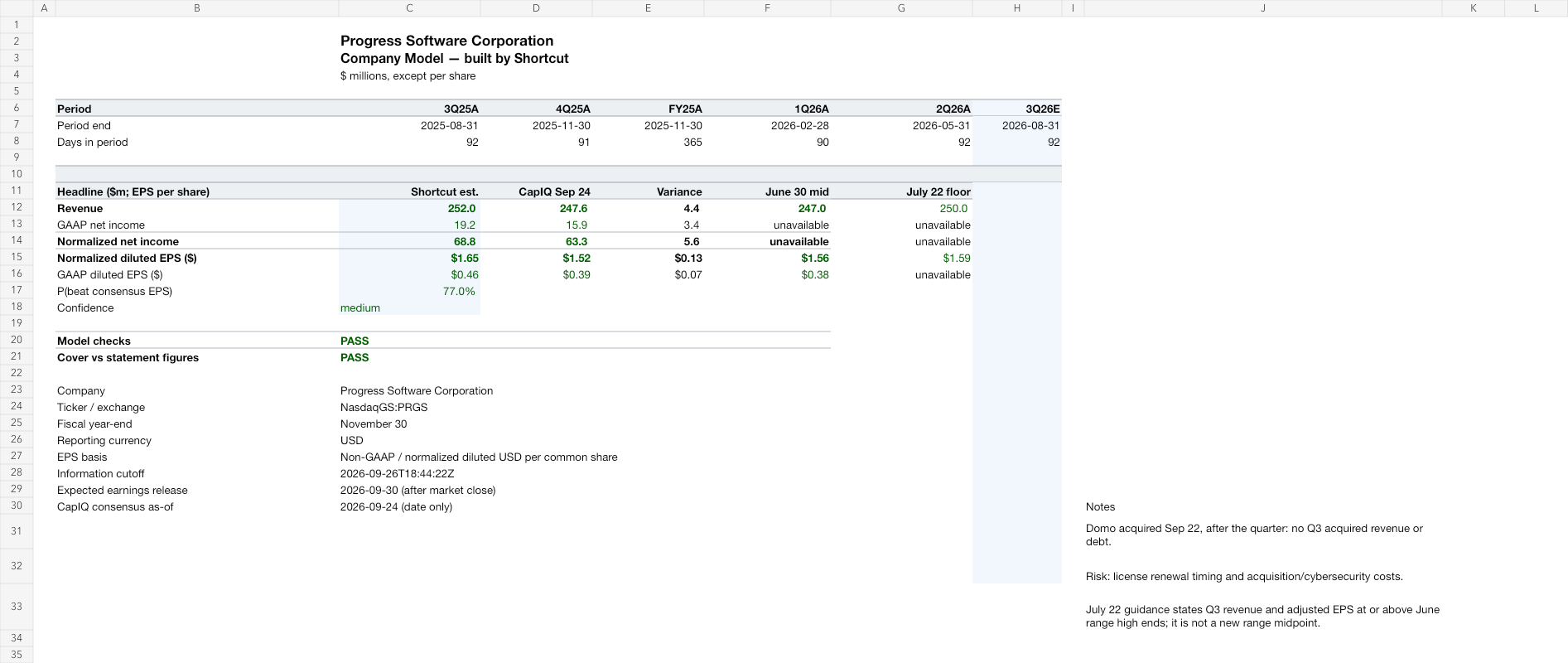Select the 'Shortcut est.' column heading
Screen dimensions: 1568x663
click(x=444, y=191)
